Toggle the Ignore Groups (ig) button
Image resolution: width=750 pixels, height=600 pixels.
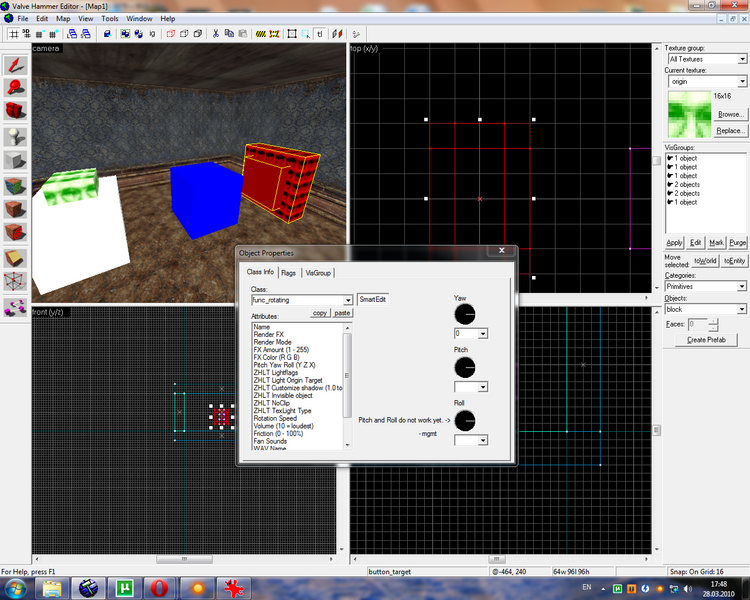pyautogui.click(x=152, y=34)
